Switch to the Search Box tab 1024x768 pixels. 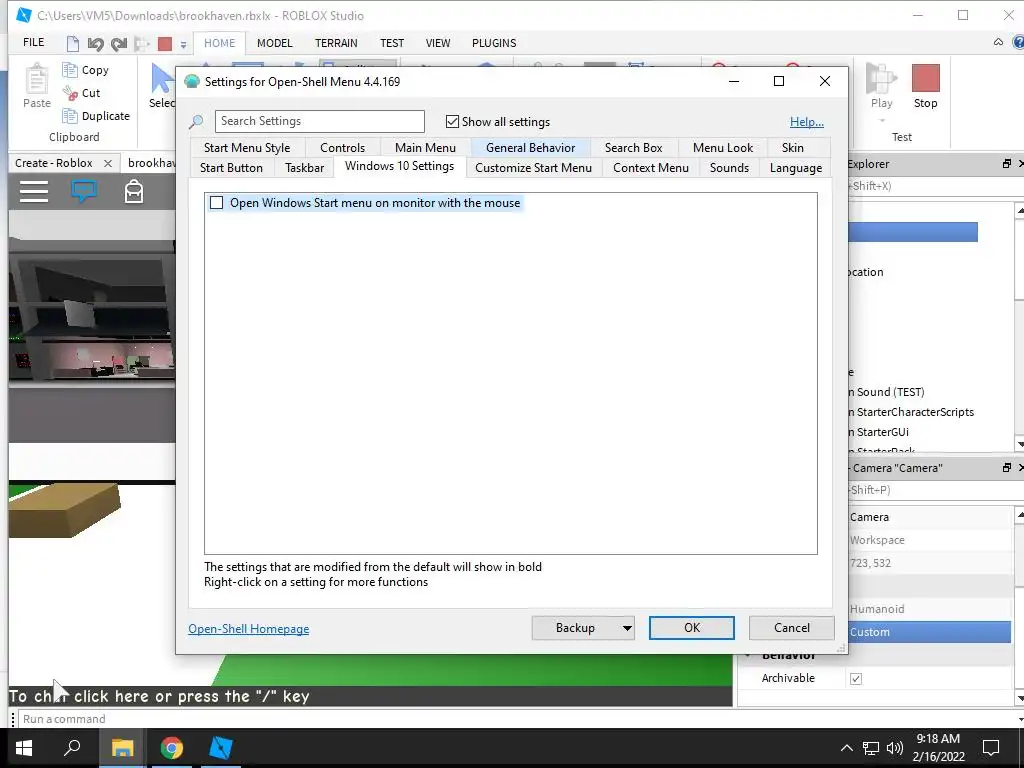pyautogui.click(x=633, y=148)
